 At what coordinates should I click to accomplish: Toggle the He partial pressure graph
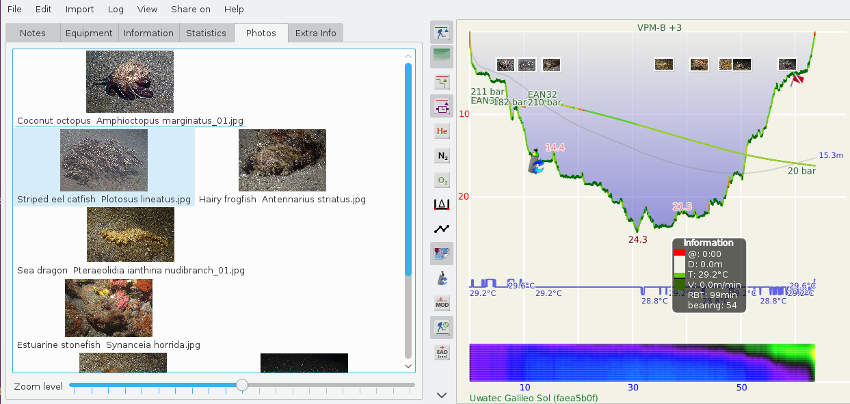pos(442,130)
